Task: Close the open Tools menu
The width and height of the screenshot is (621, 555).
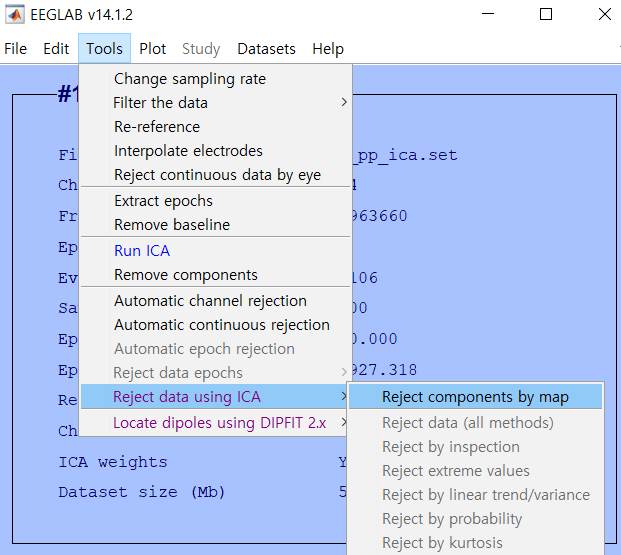Action: [x=105, y=49]
